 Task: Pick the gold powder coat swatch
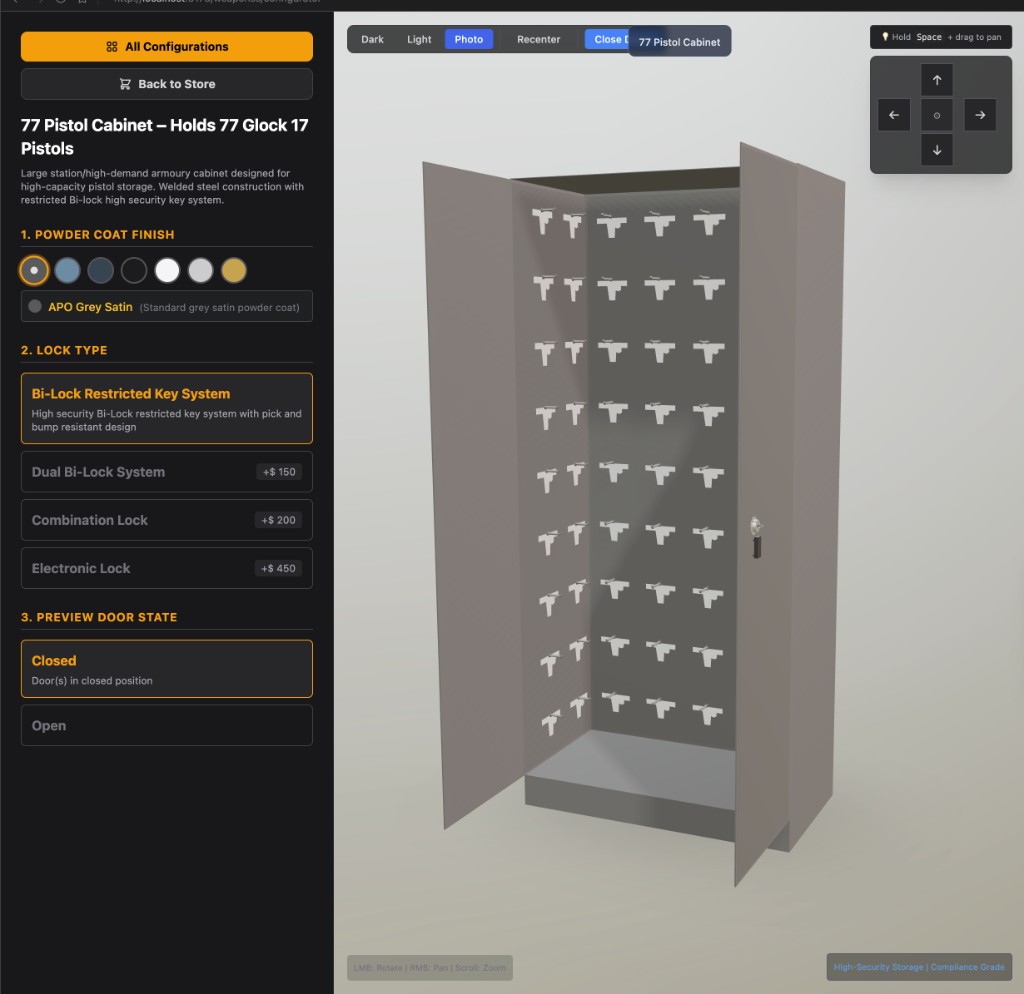[233, 270]
